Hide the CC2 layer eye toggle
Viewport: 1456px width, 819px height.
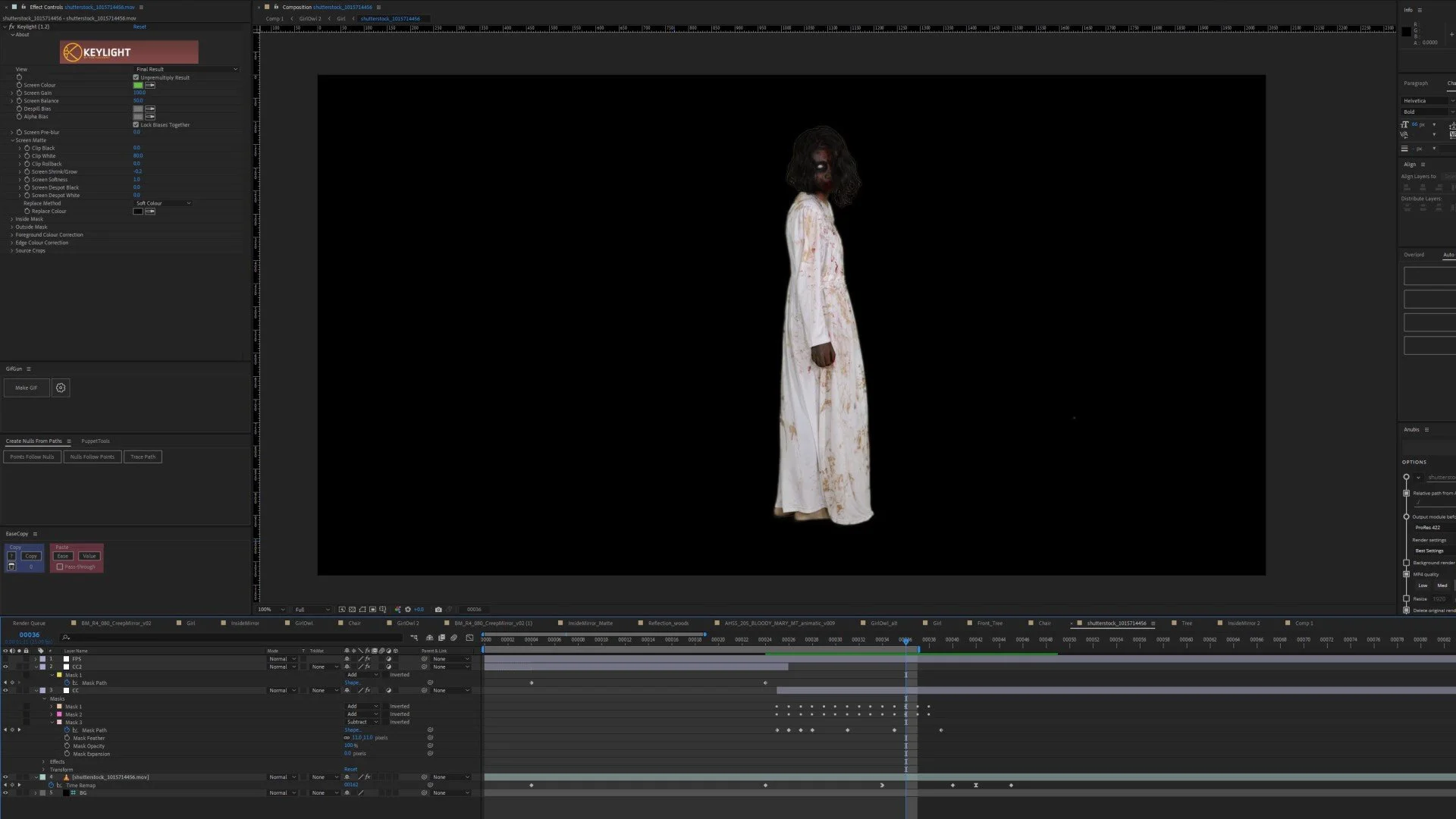(x=5, y=667)
